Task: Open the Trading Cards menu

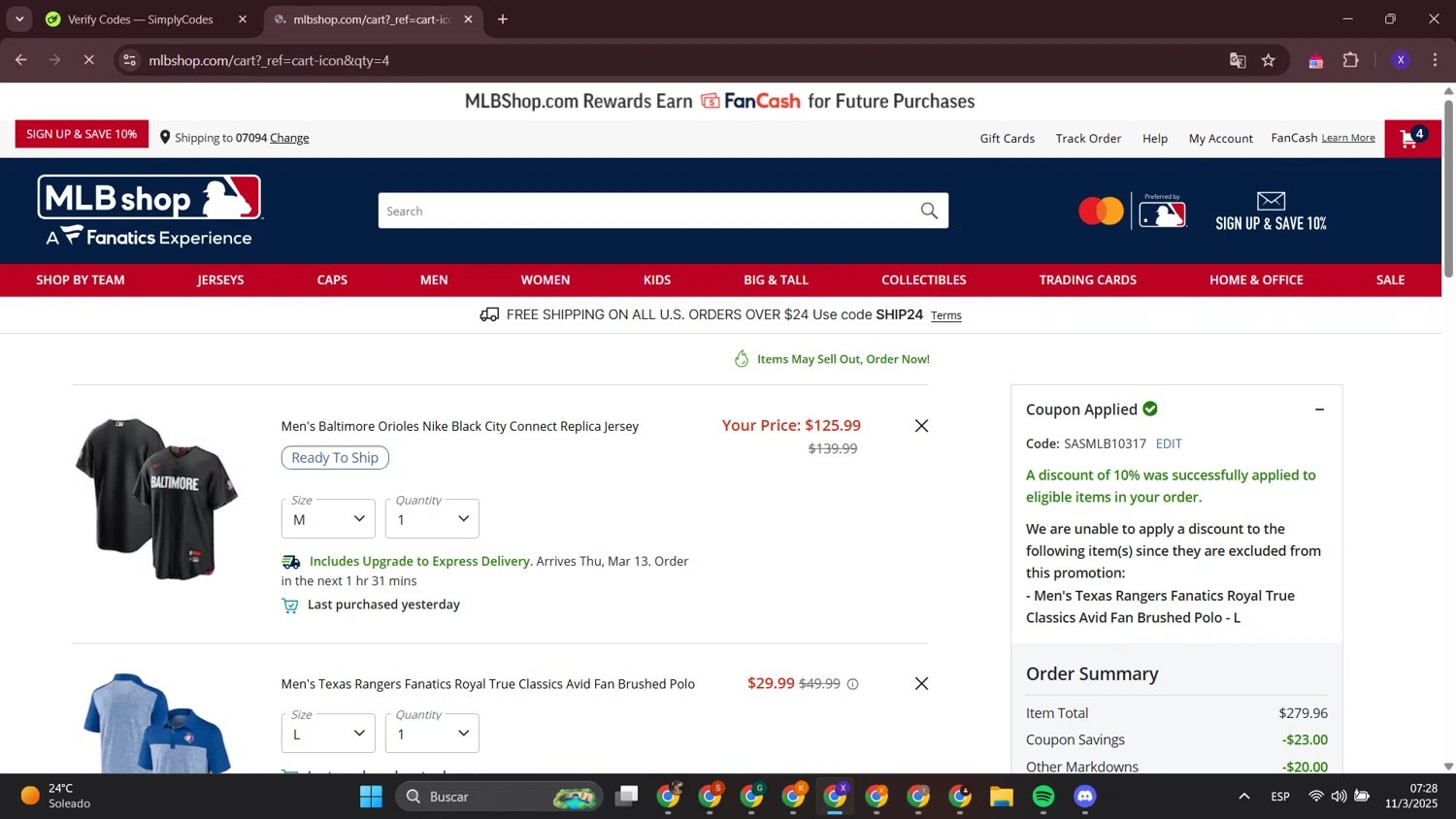Action: (x=1088, y=279)
